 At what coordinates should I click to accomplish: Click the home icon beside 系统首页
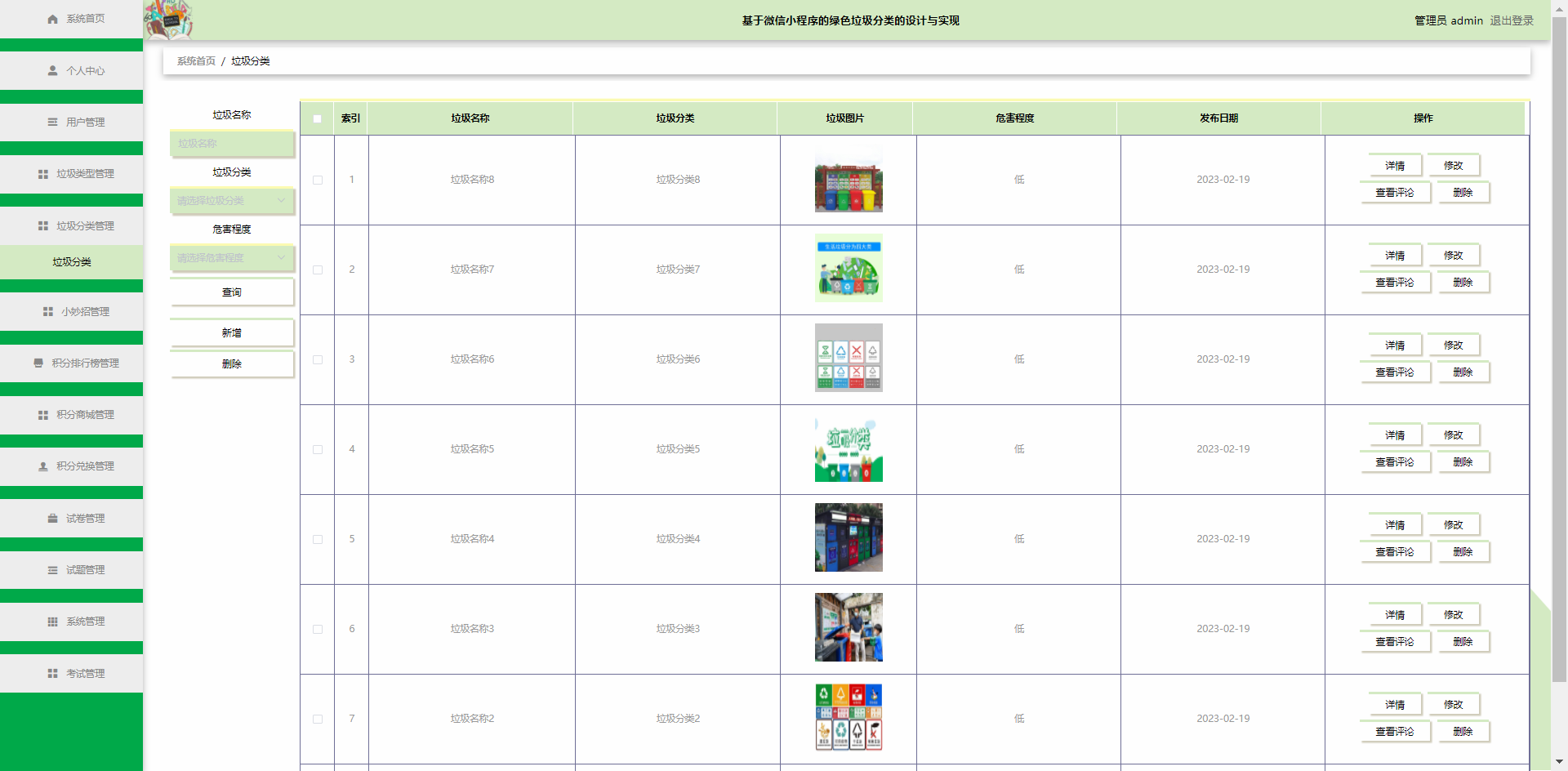coord(52,19)
